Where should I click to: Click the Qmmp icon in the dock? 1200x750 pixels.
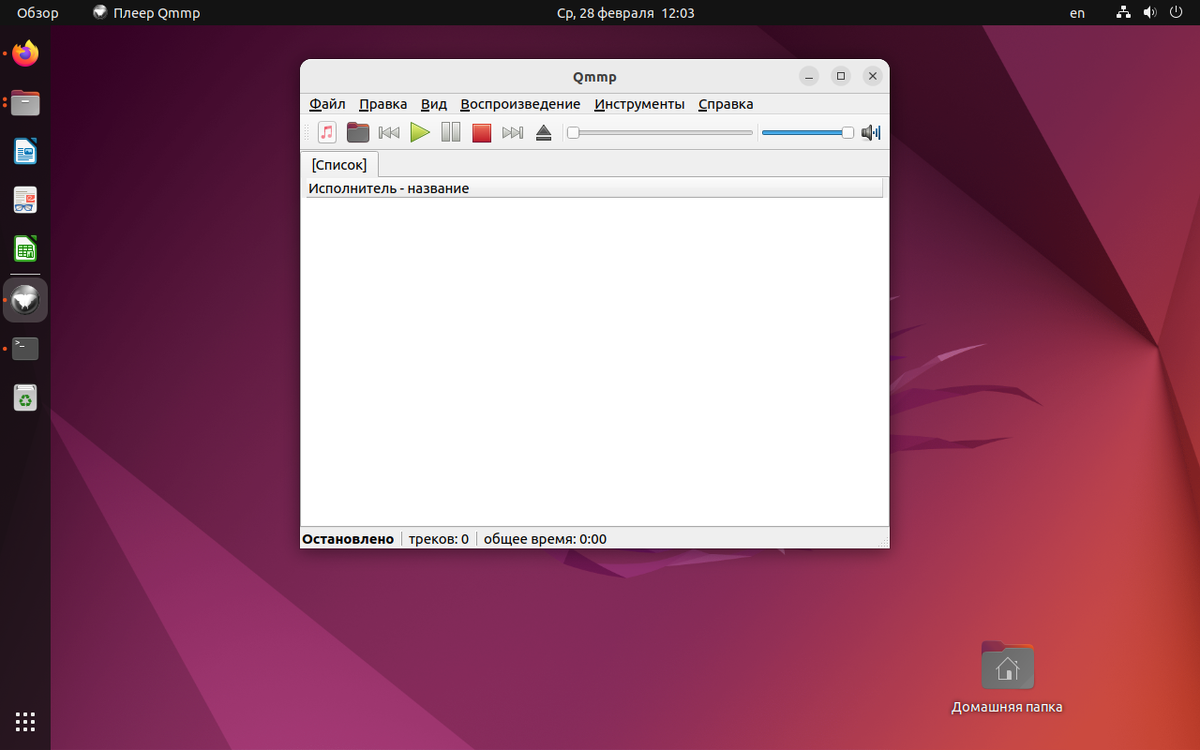[x=25, y=300]
